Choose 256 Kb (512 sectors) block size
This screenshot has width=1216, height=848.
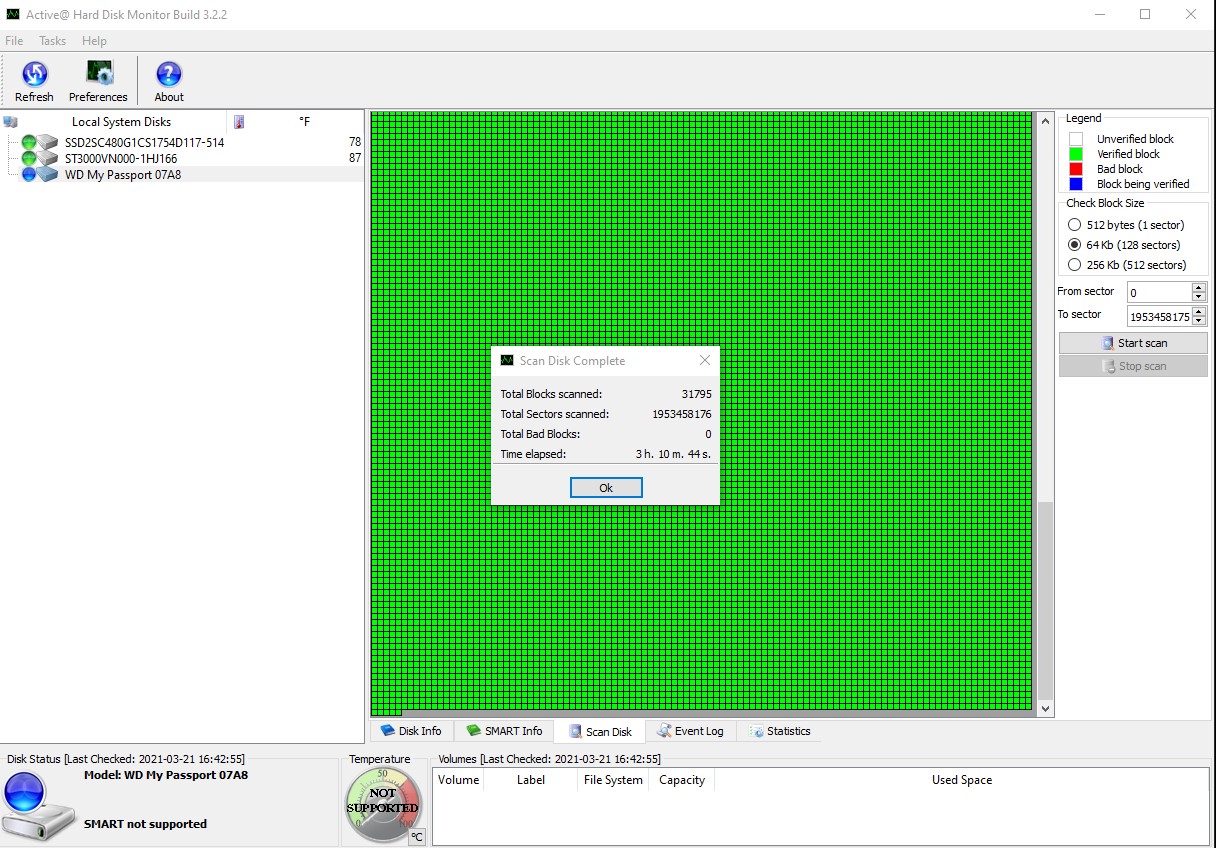1075,265
